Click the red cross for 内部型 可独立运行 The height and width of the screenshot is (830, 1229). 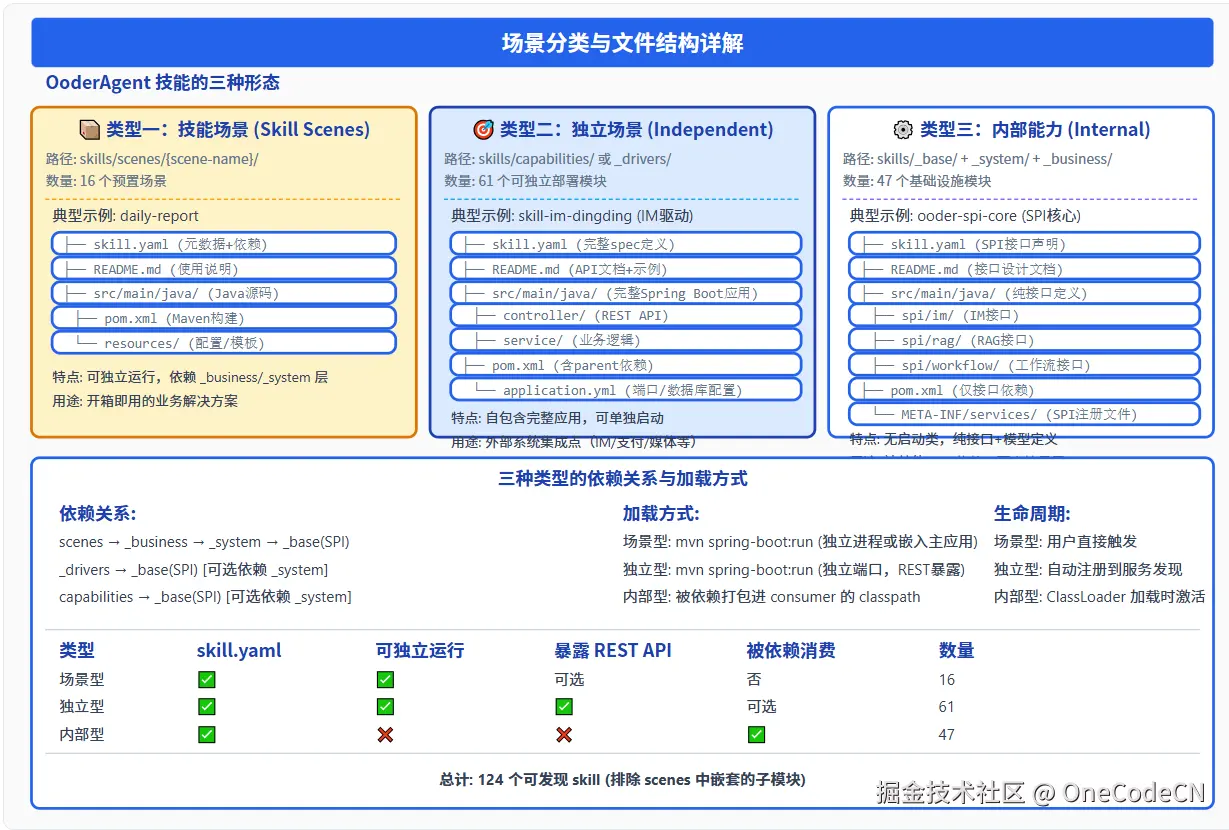pos(384,734)
